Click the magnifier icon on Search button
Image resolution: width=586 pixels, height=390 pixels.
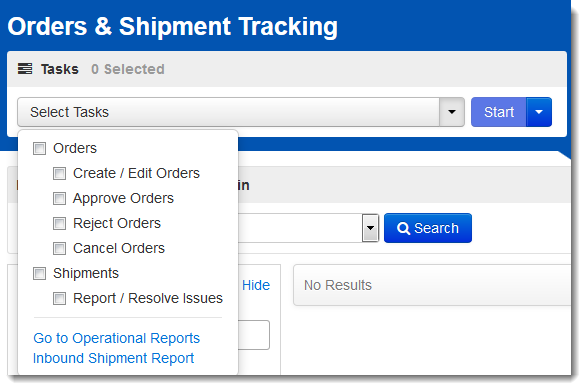pos(403,228)
